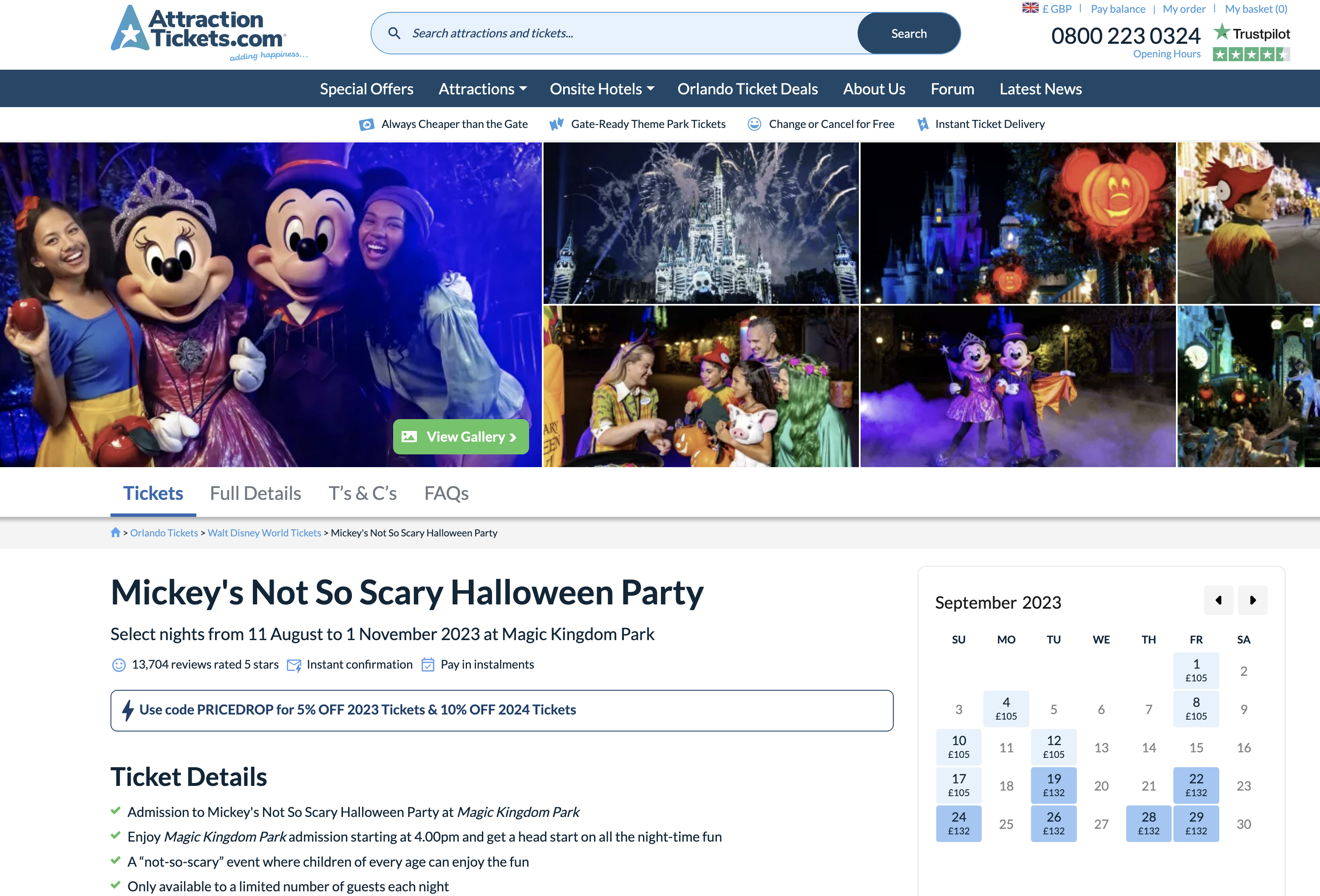
Task: Click the Gate-Ready Theme Park Tickets icon
Action: (x=557, y=124)
